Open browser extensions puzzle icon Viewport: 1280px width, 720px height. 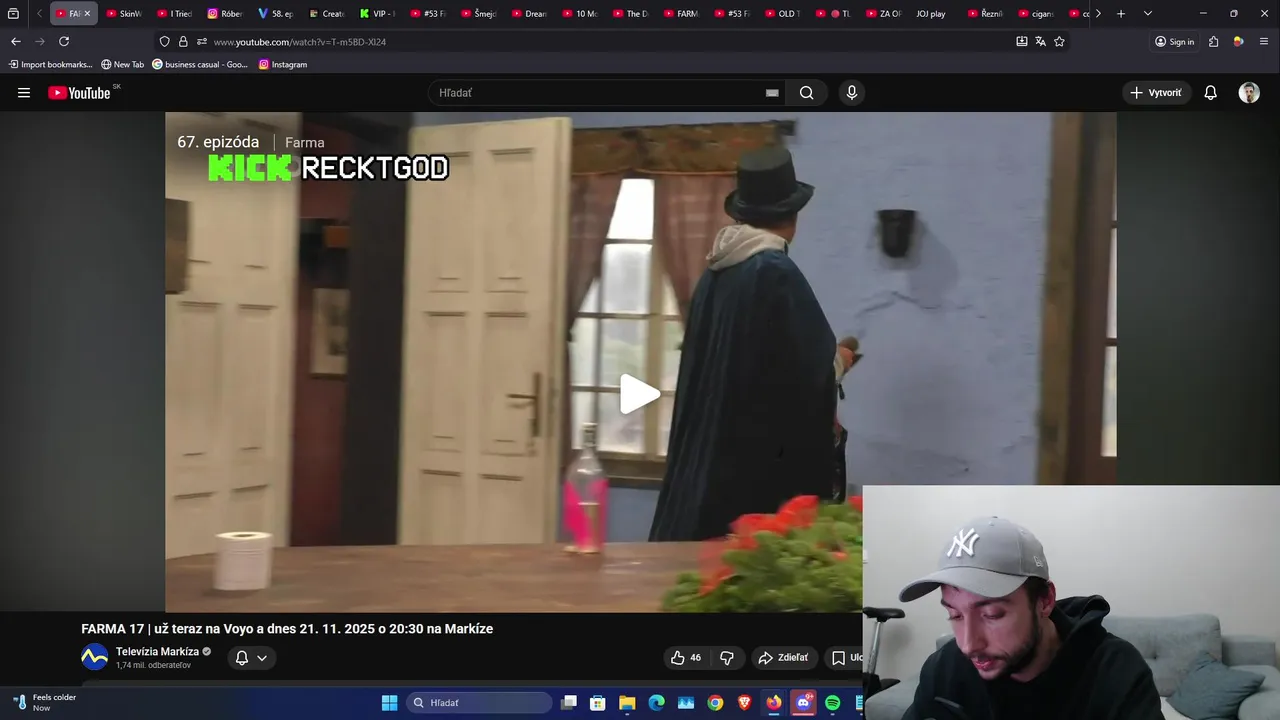coord(1213,41)
